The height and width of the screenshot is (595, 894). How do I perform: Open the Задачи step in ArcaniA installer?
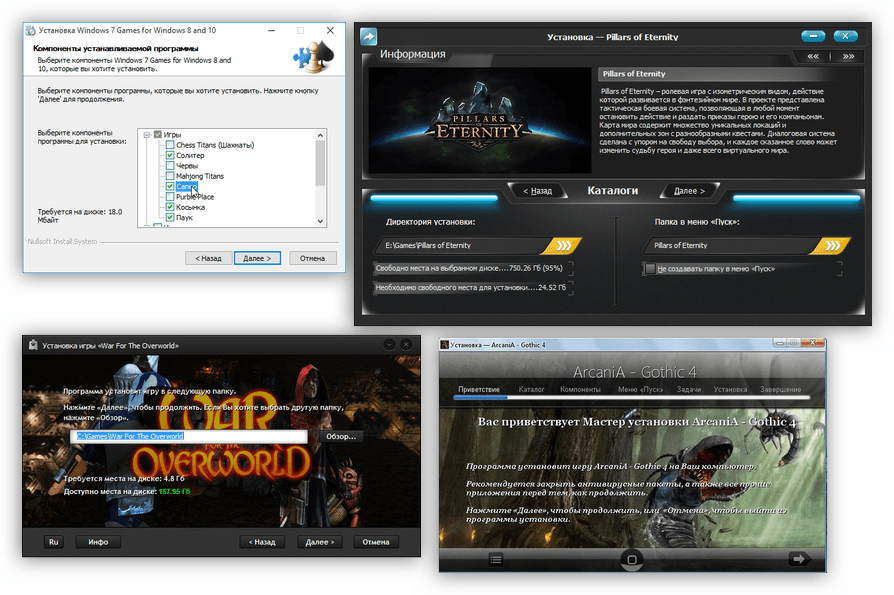click(x=689, y=390)
